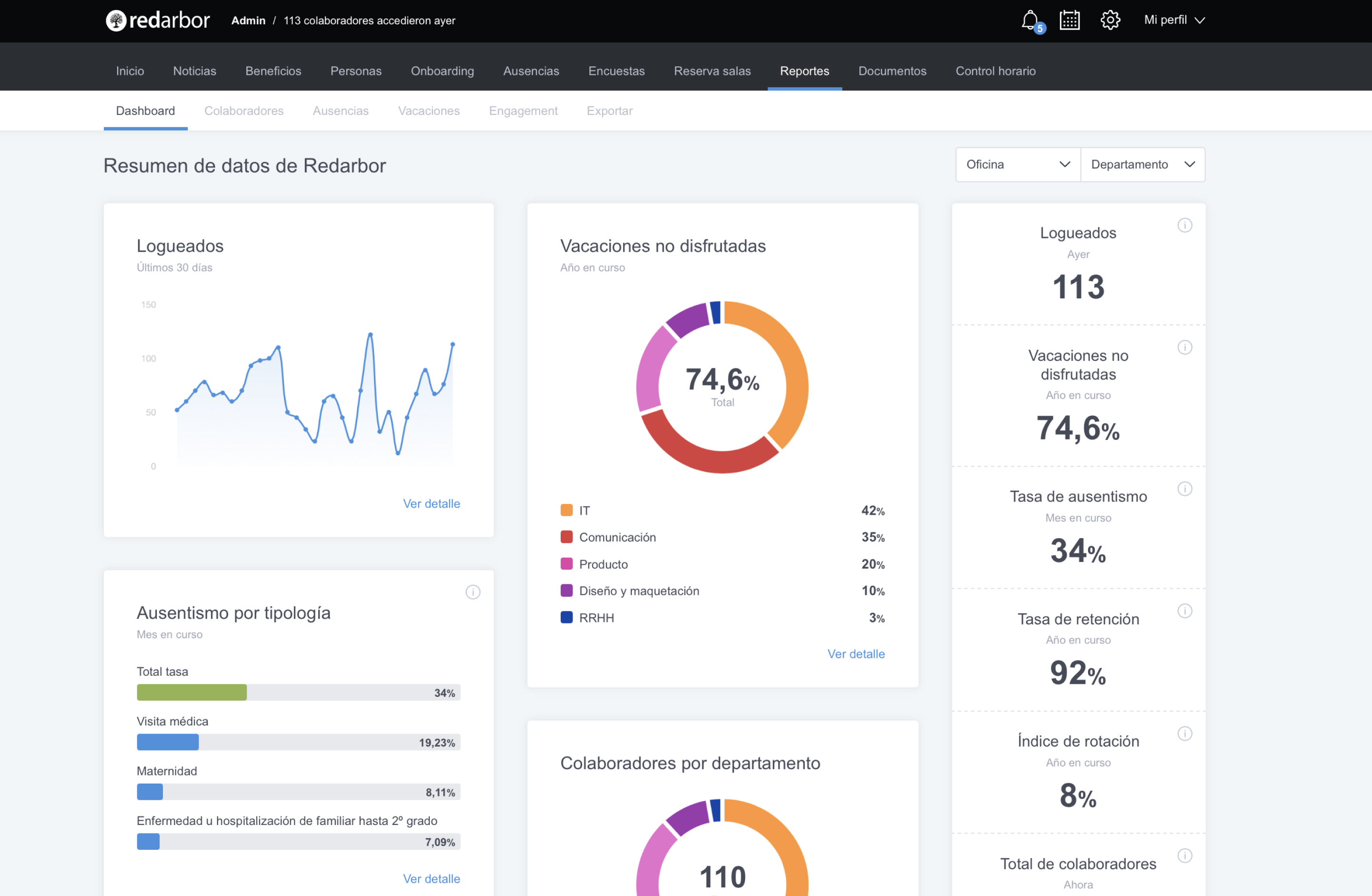Open the Control horario menu item

coord(996,71)
